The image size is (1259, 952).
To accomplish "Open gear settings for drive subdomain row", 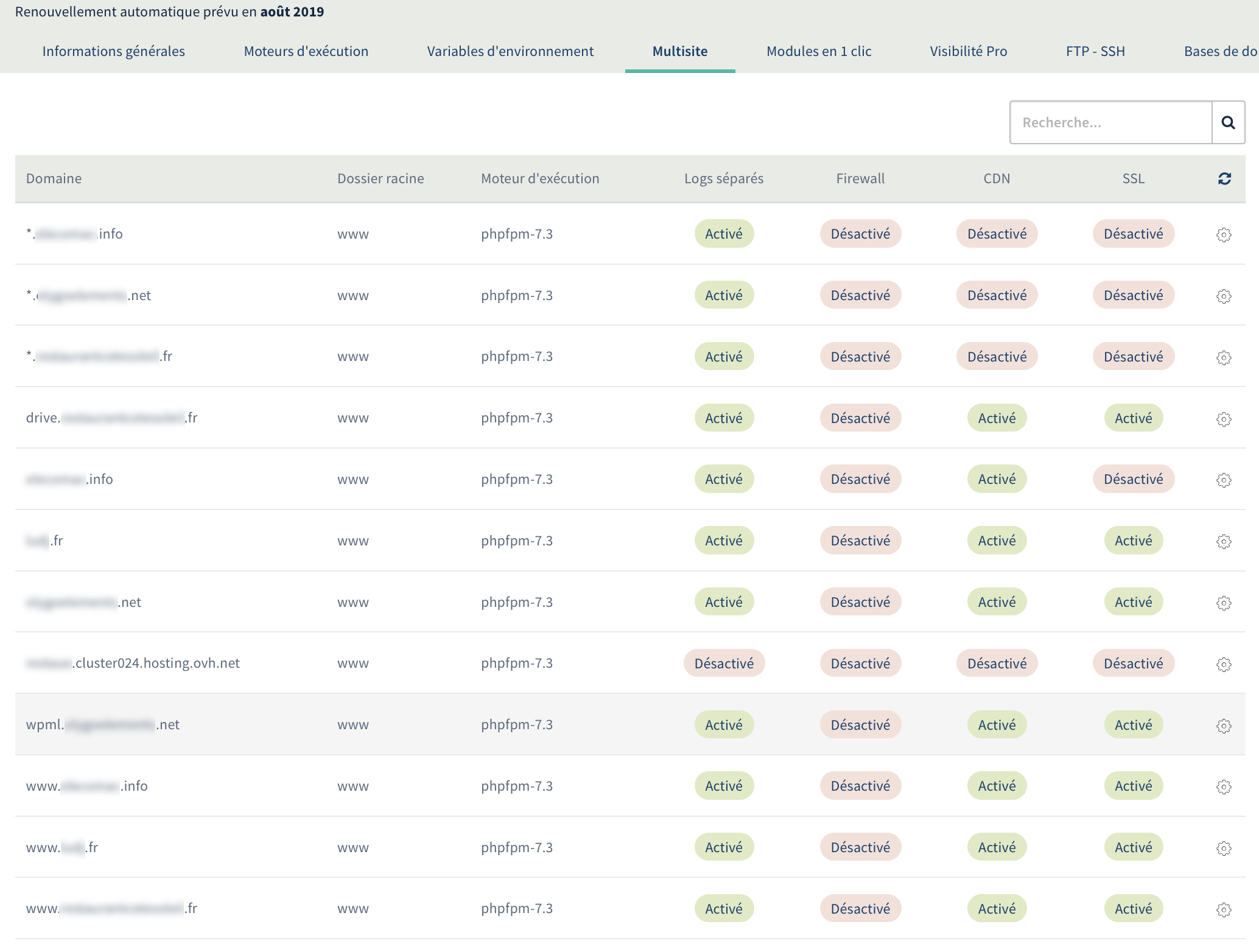I will click(x=1224, y=419).
